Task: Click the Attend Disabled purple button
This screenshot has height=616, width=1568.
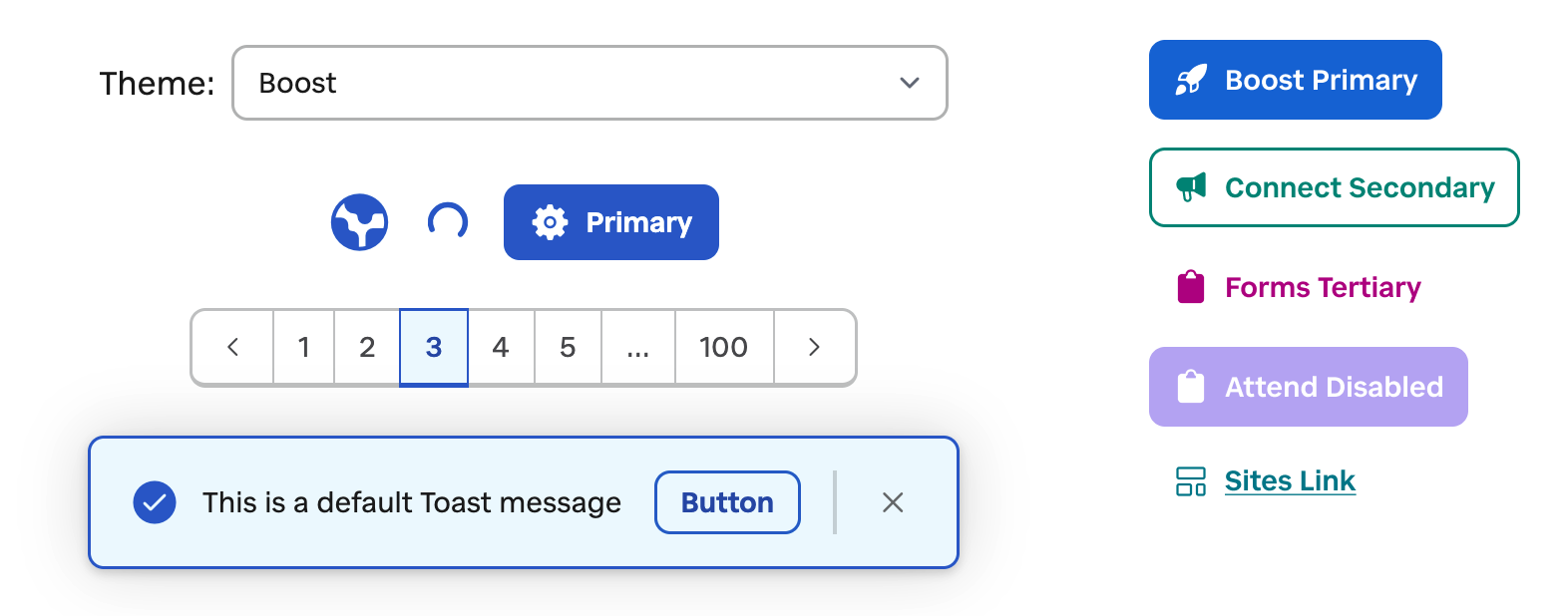Action: click(1308, 387)
